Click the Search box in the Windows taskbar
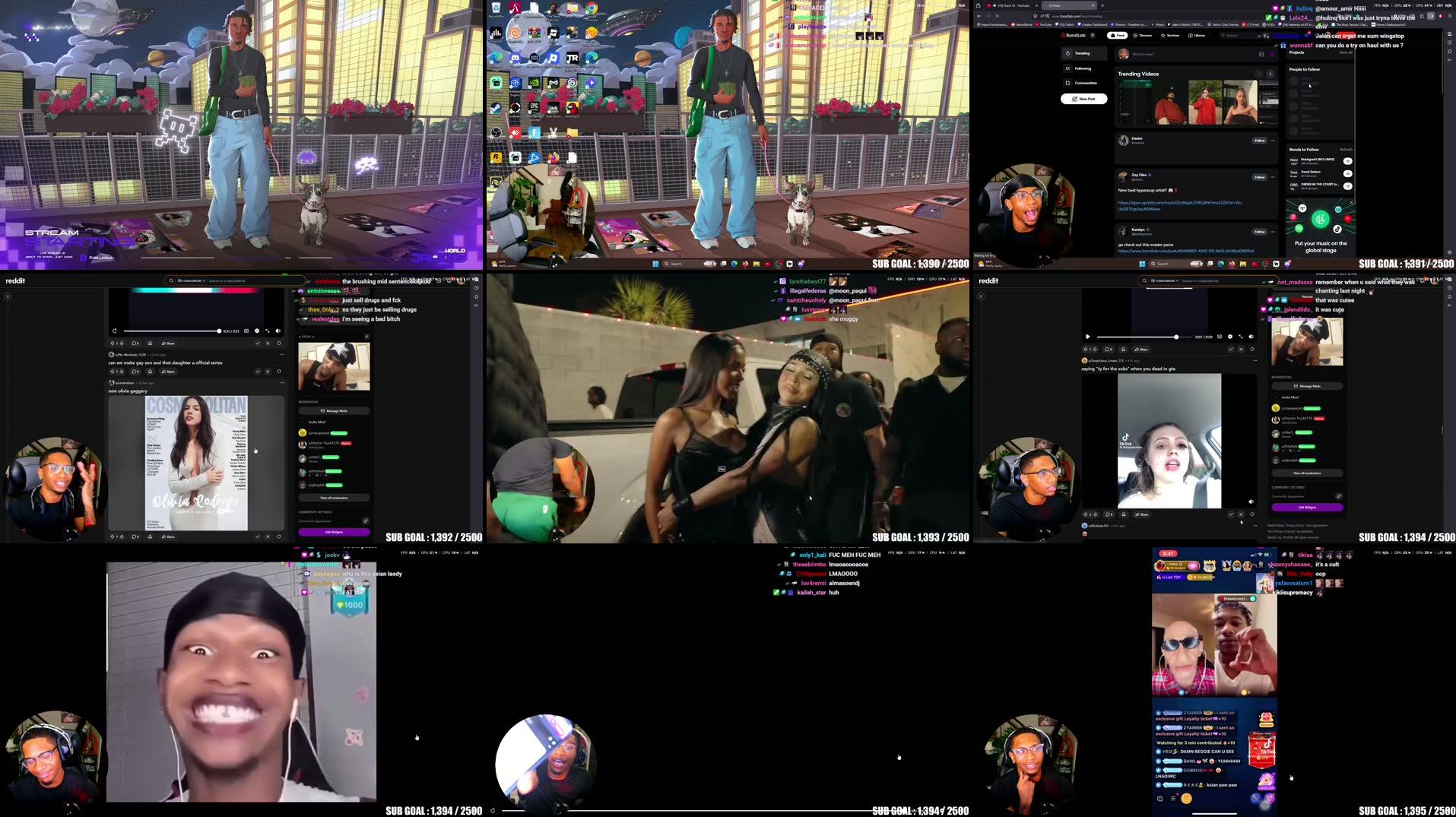Viewport: 1456px width, 817px height. (675, 263)
